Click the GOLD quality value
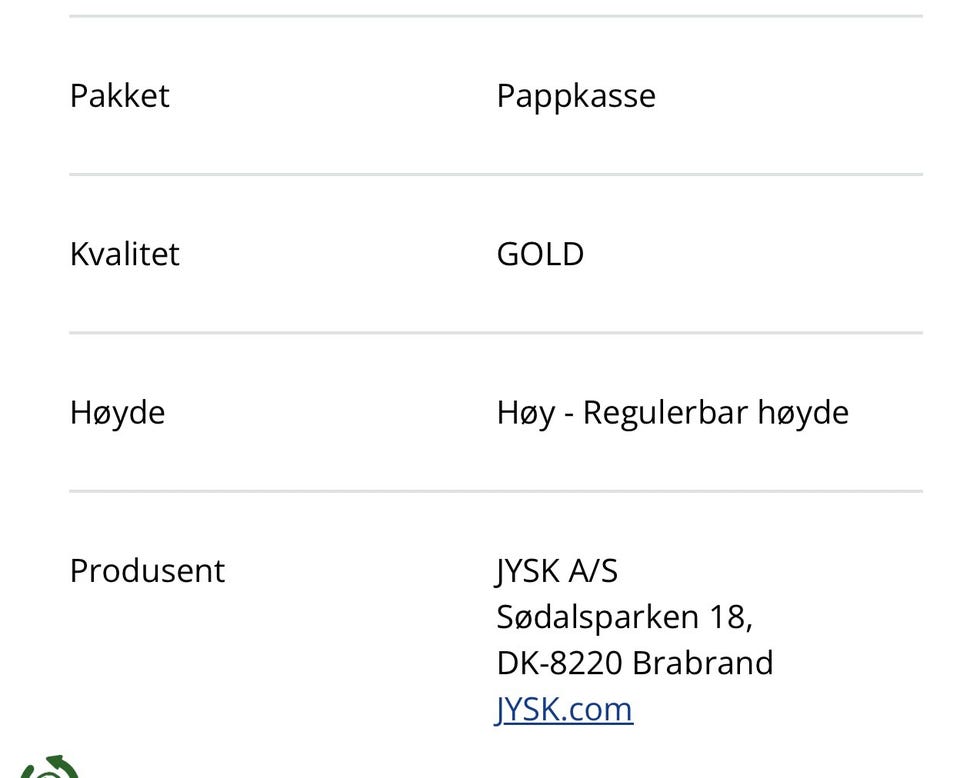The height and width of the screenshot is (778, 960). pos(540,254)
